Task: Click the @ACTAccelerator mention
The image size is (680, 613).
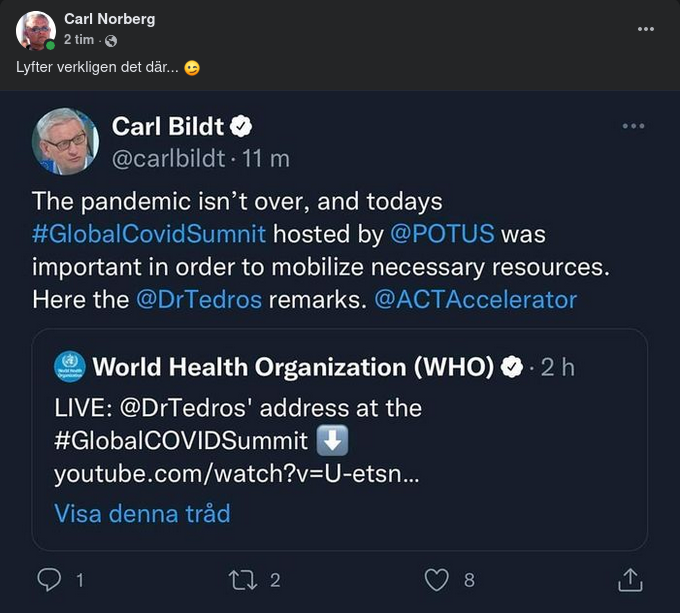Action: [x=475, y=299]
